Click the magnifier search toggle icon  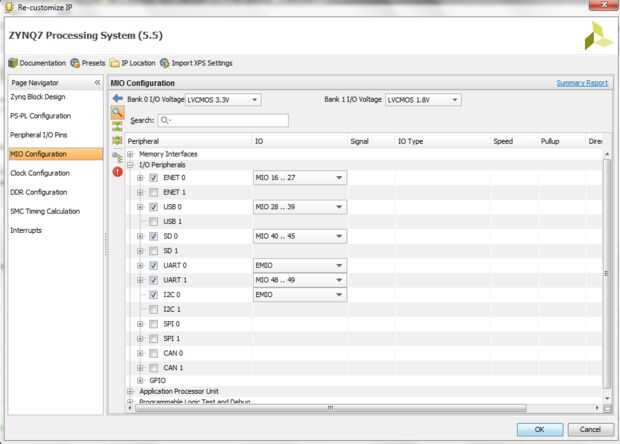click(117, 113)
